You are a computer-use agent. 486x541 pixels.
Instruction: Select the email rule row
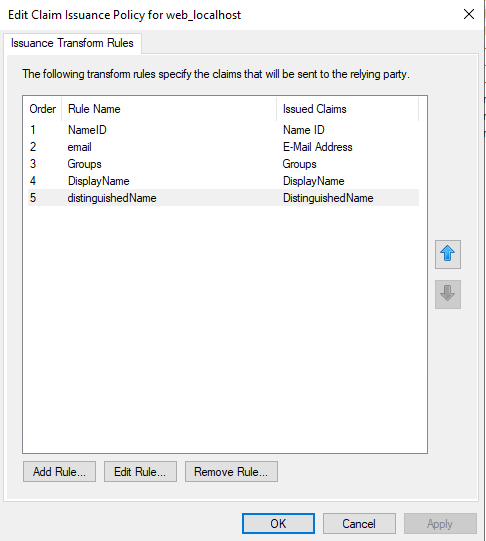[224, 147]
